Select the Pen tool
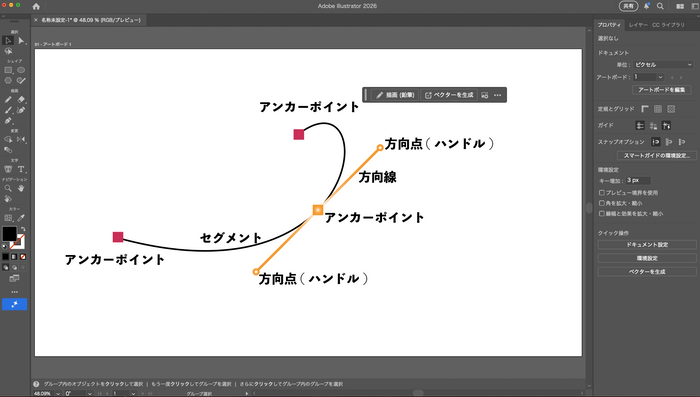 (8, 121)
